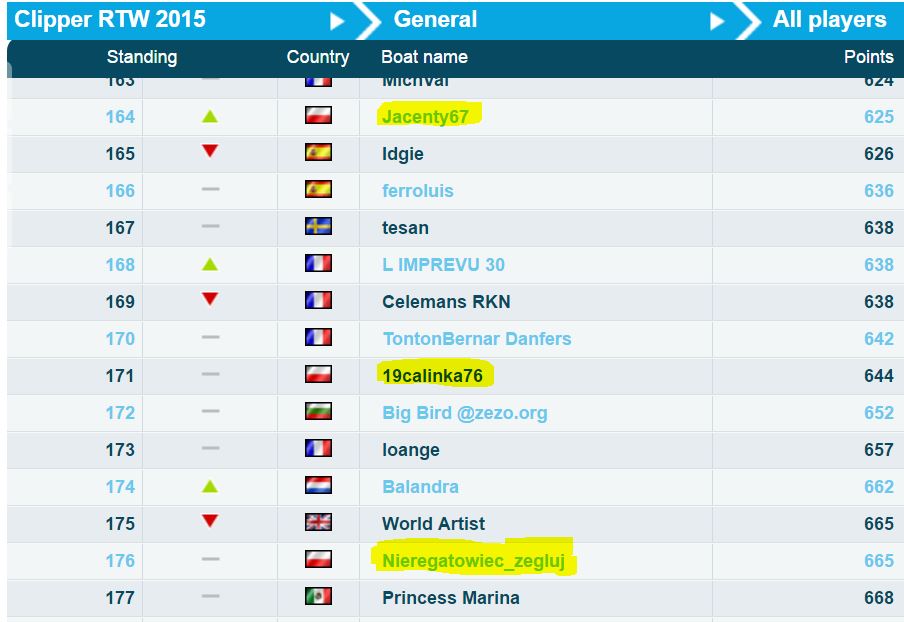Sort by the Standing column header
Viewport: 904px width, 622px height.
142,56
